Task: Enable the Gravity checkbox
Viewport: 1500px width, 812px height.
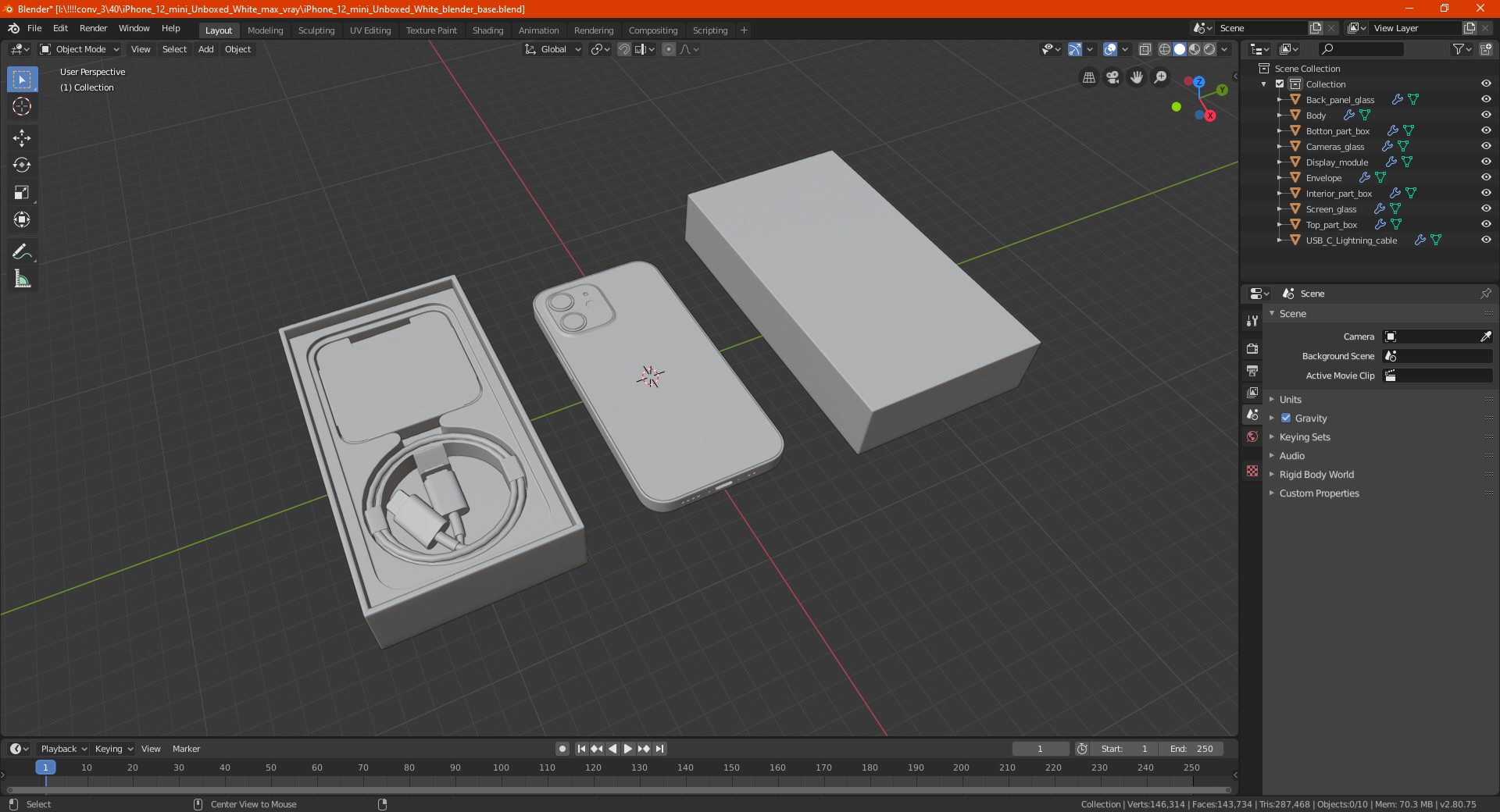Action: point(1286,418)
